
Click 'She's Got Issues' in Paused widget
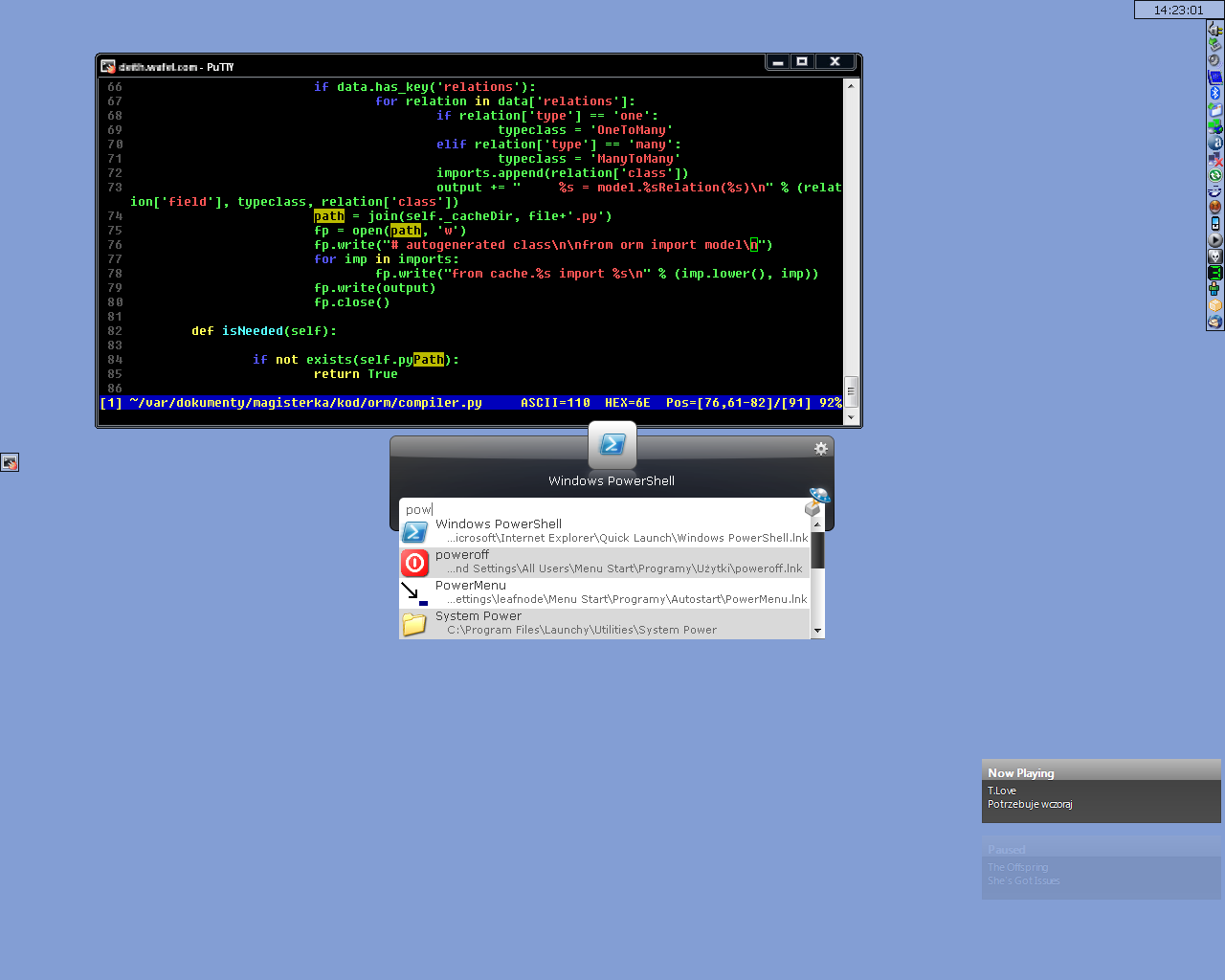[x=1024, y=880]
